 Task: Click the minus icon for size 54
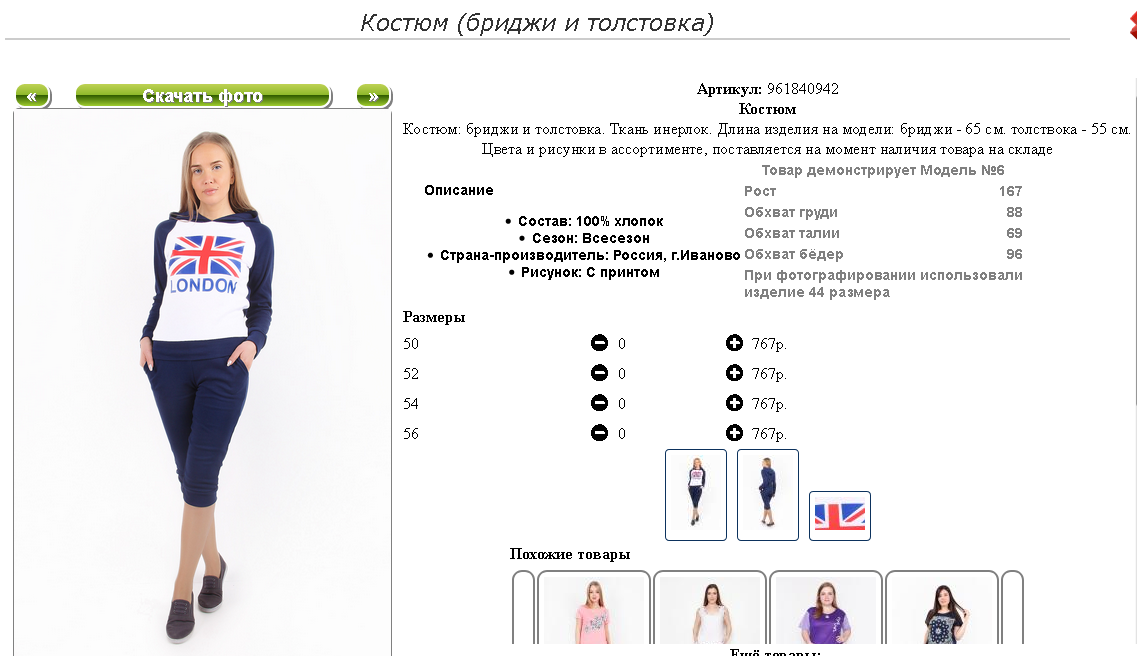[x=599, y=403]
